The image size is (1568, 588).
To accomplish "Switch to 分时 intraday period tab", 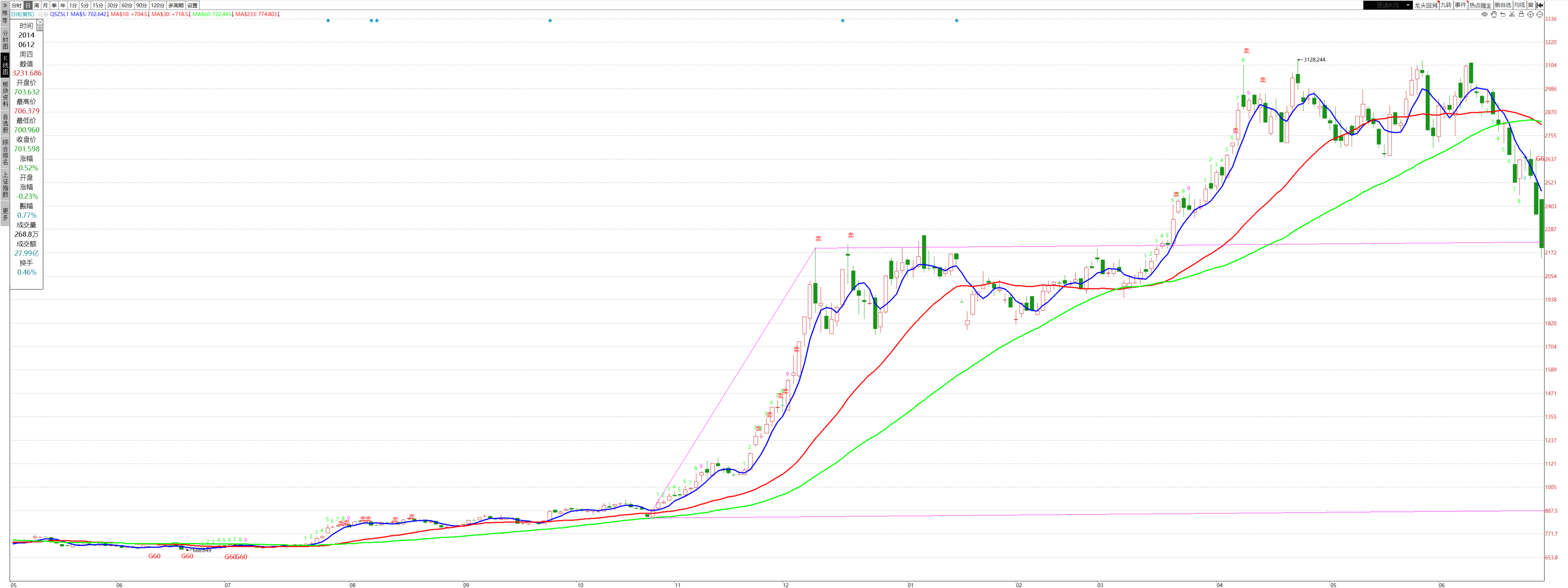I will 16,5.
